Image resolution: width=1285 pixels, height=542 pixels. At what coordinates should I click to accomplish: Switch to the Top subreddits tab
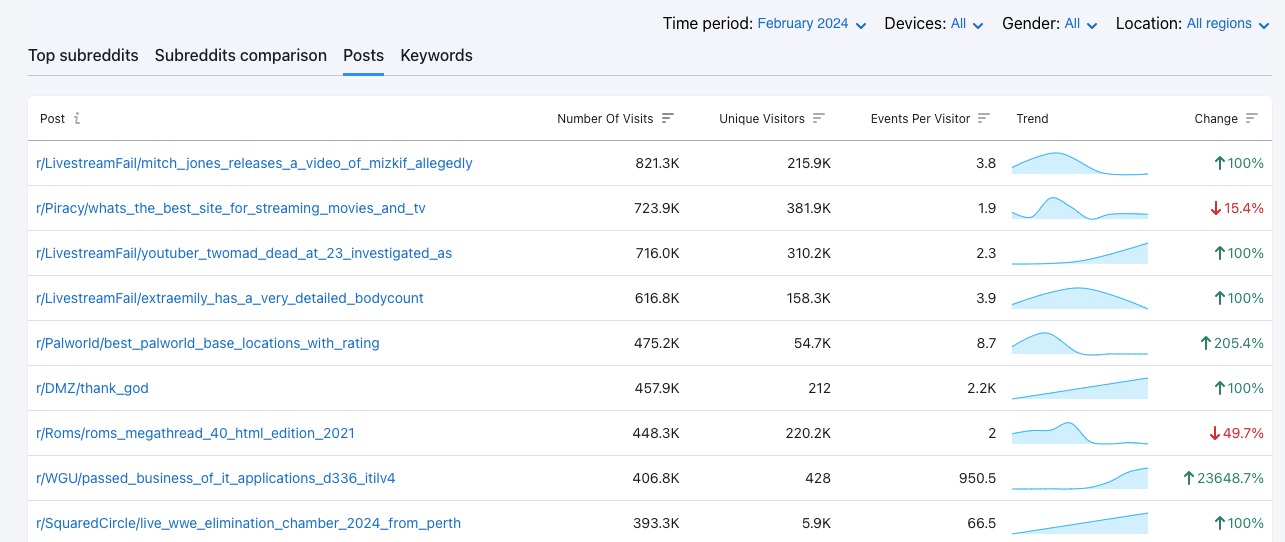click(83, 55)
